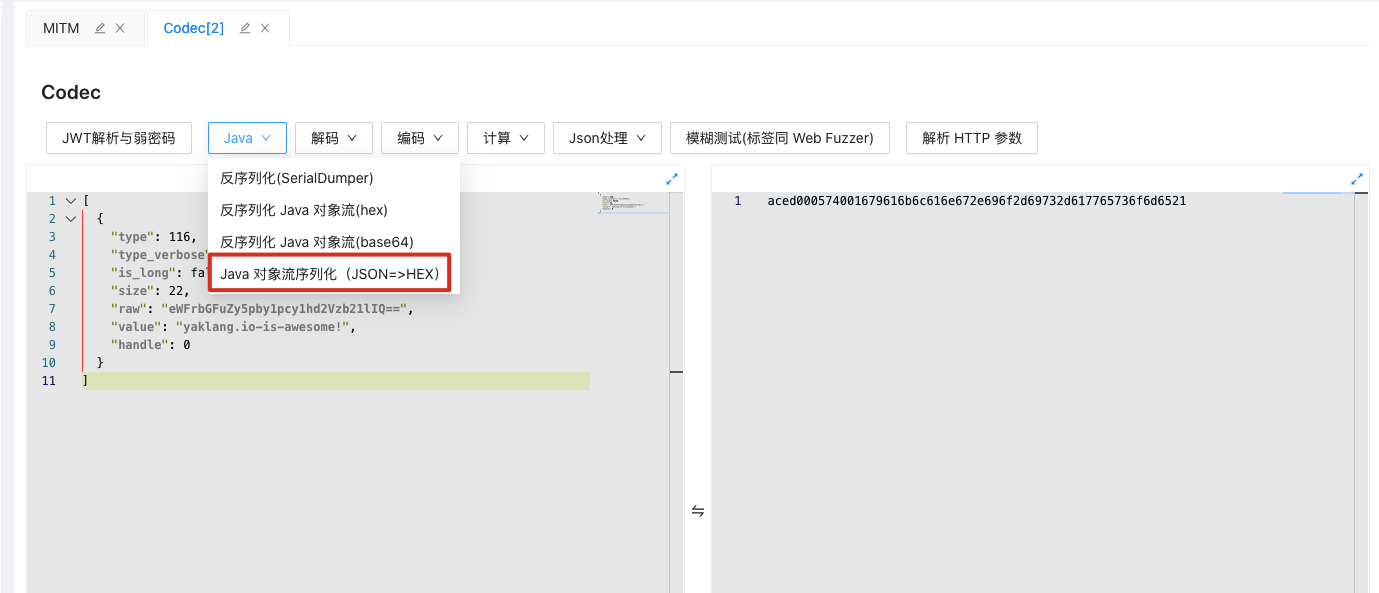The height and width of the screenshot is (593, 1379).
Task: Click the "raw" value line in editor
Action: click(263, 309)
